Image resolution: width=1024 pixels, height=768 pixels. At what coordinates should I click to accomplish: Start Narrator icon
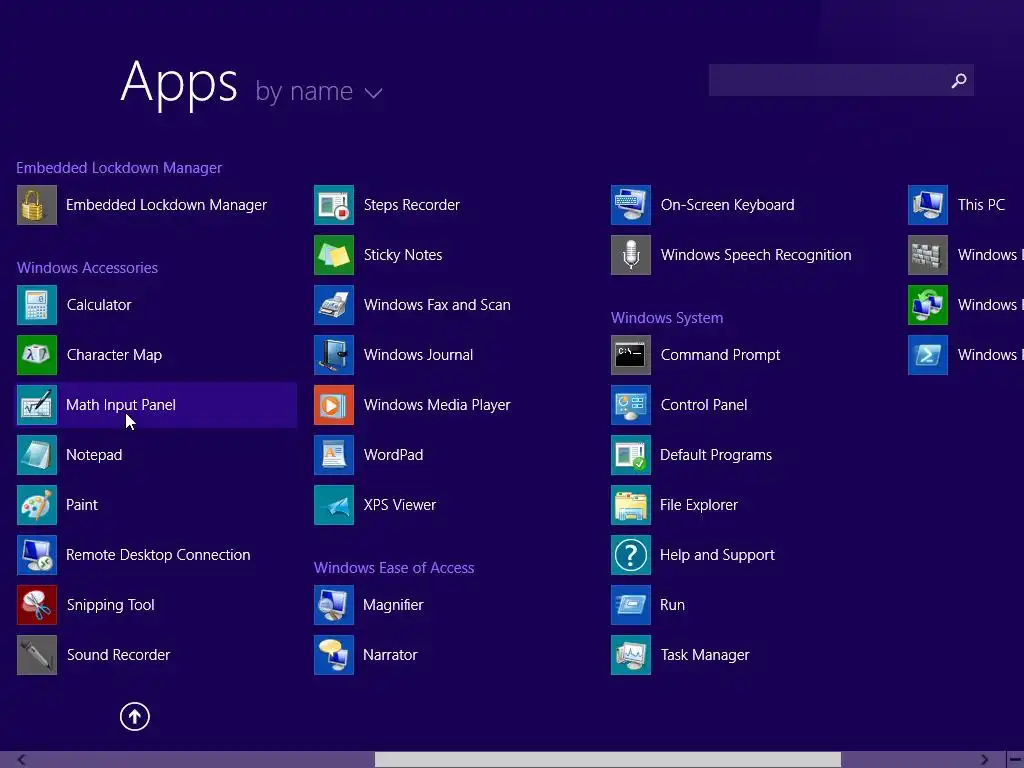[334, 655]
